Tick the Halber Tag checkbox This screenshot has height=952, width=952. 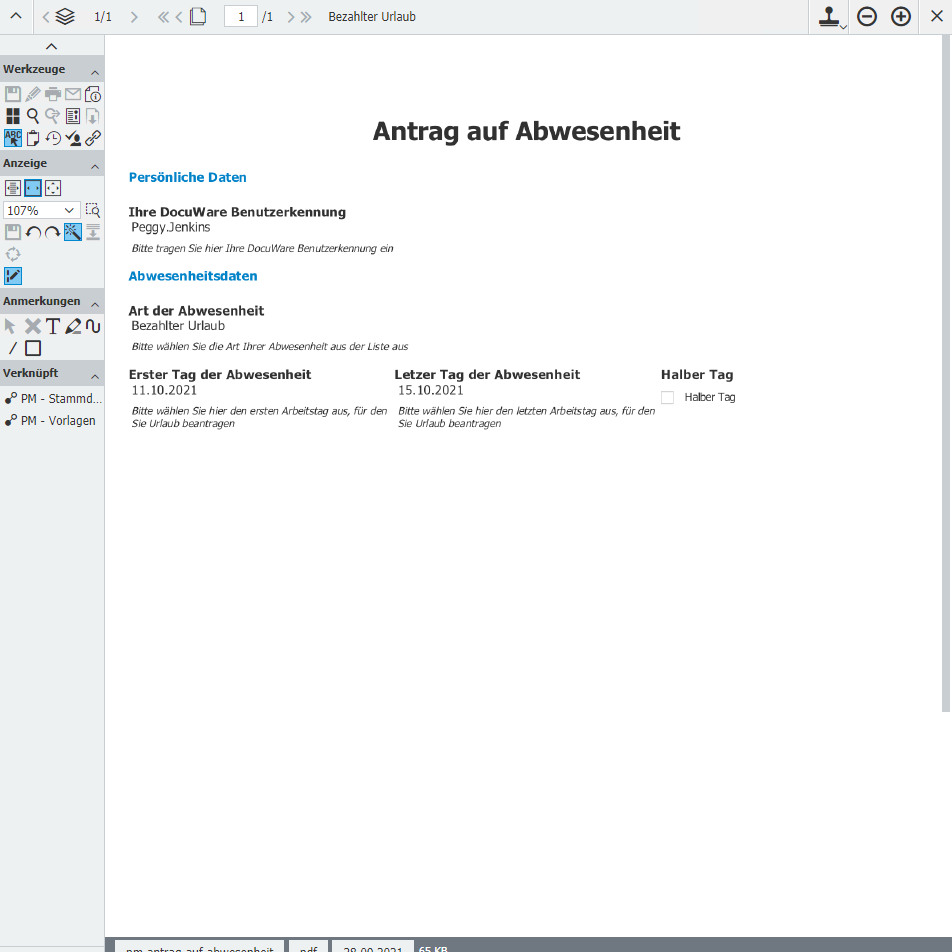coord(667,398)
